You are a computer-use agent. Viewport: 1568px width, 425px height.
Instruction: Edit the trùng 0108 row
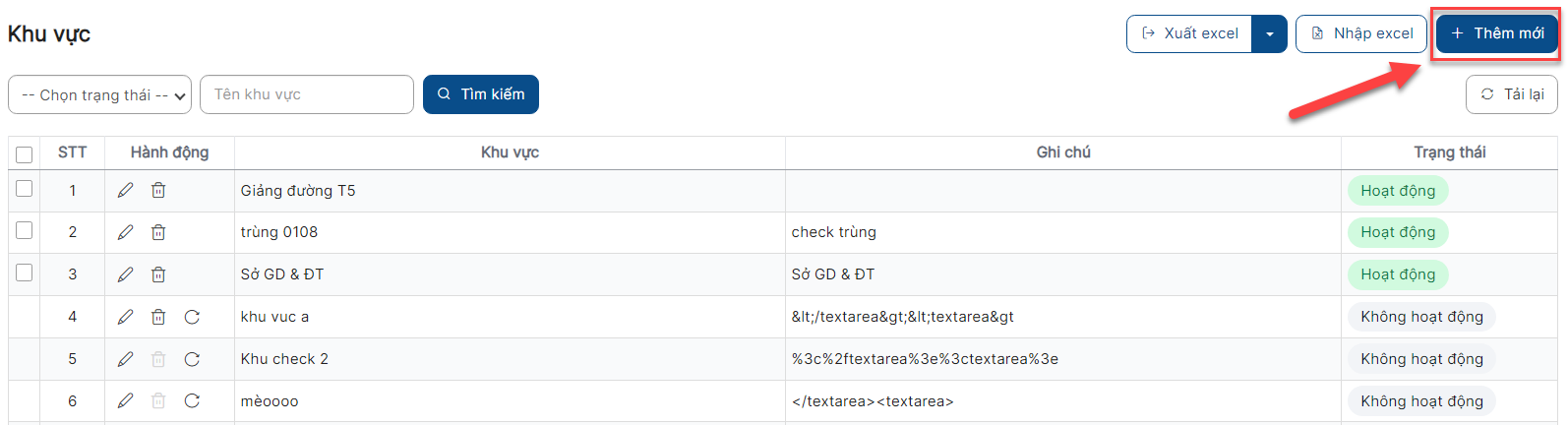click(125, 232)
